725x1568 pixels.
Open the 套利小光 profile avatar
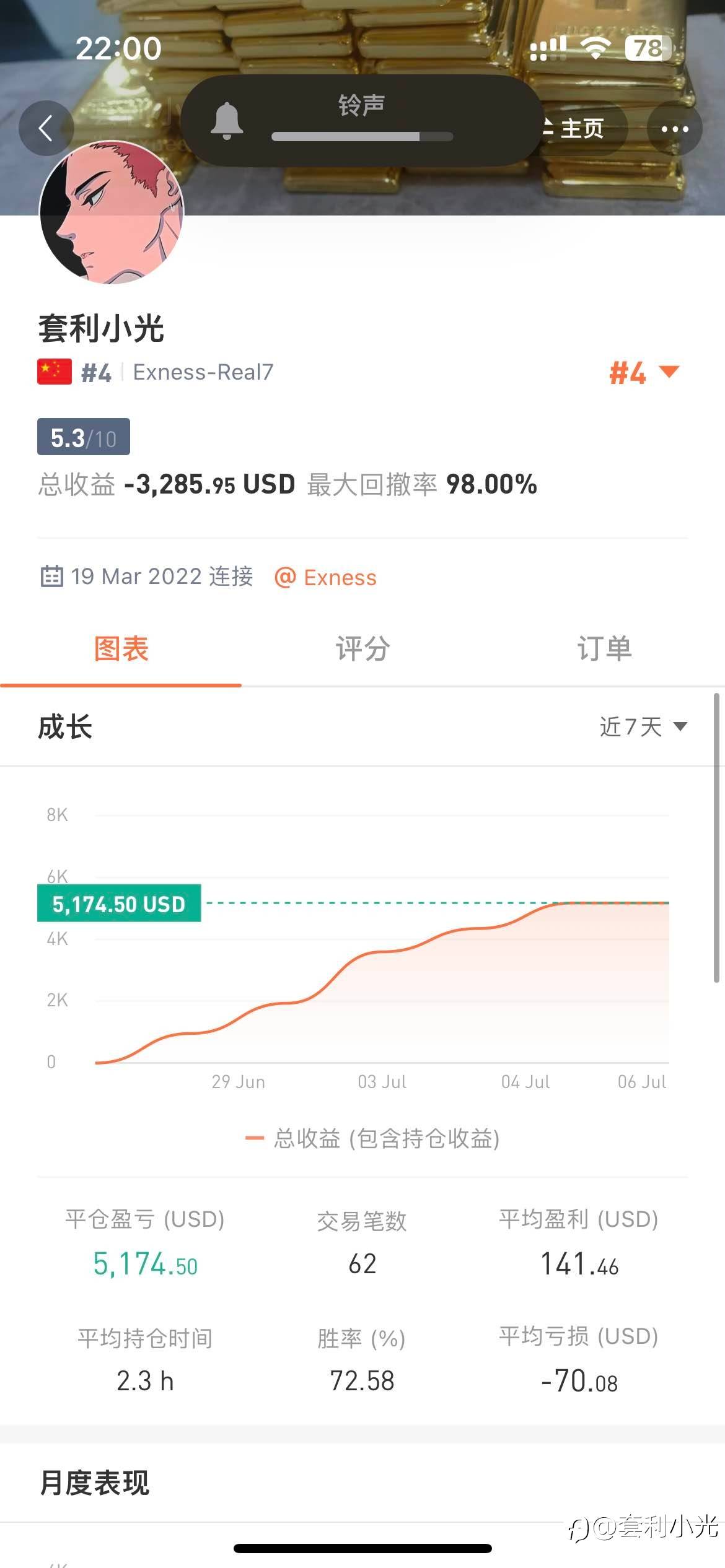112,212
